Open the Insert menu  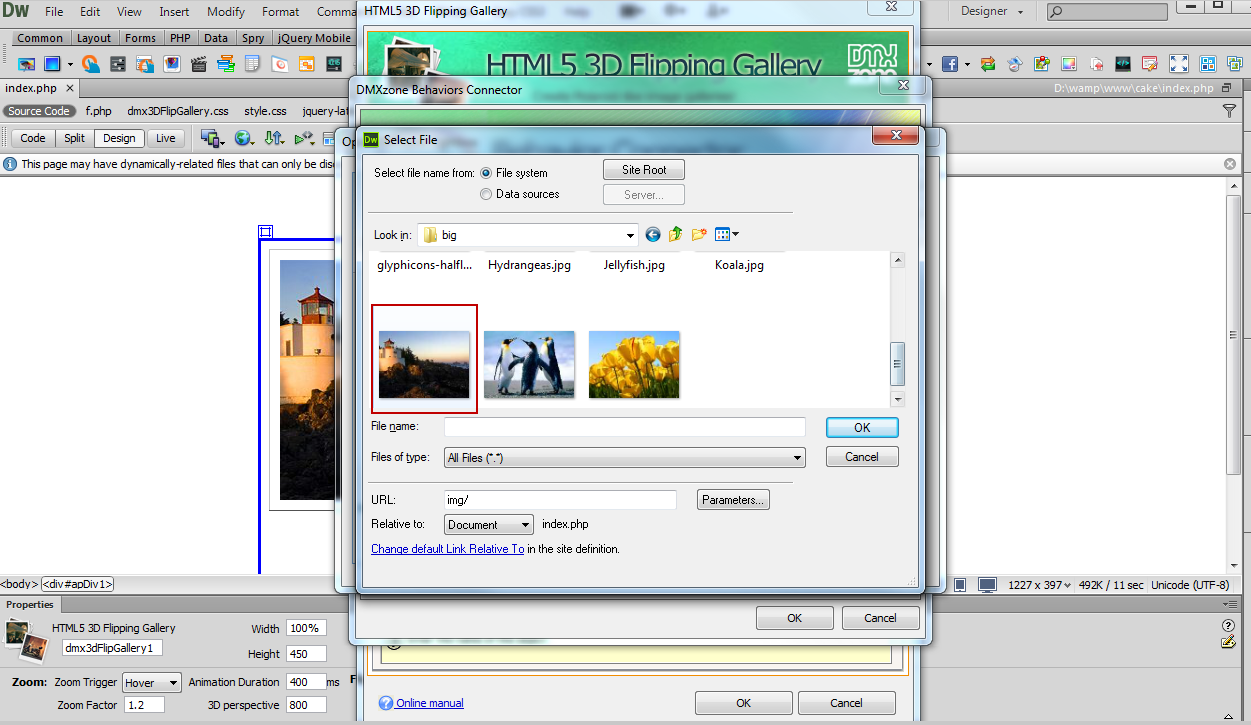174,12
